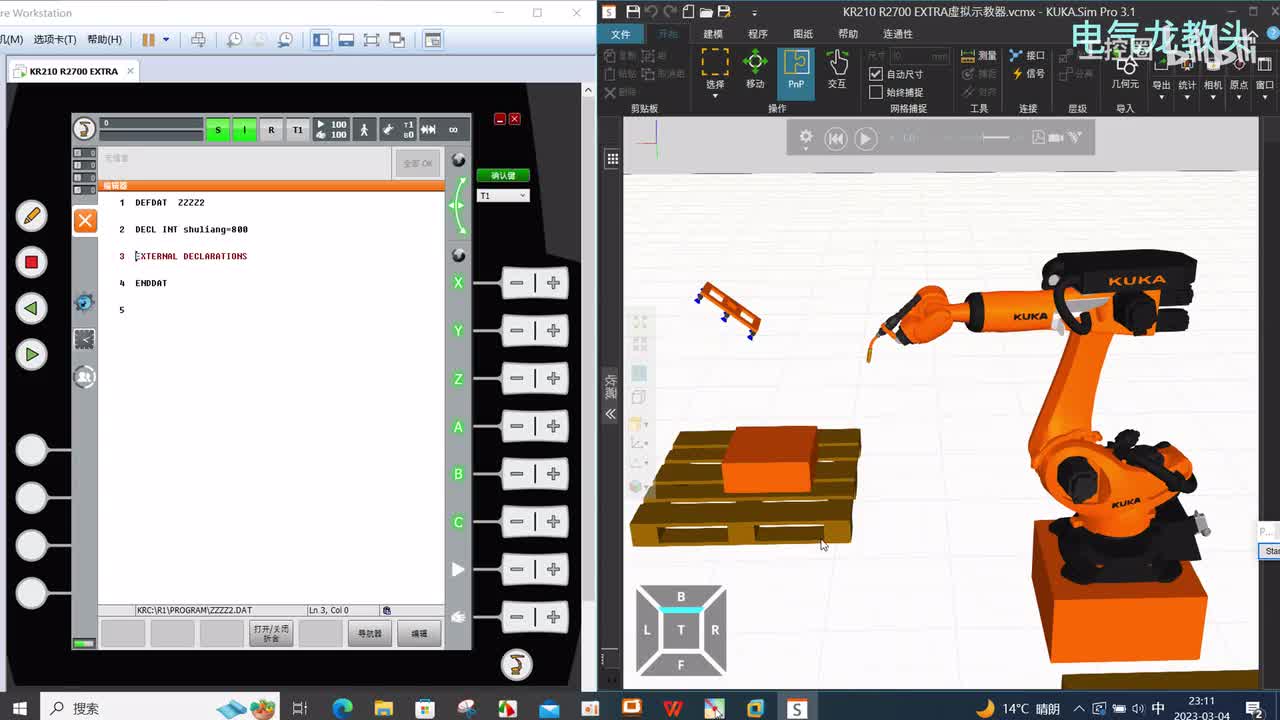Screen dimensions: 1280x720
Task: Click the grid icon at the viewport corner
Action: click(x=612, y=159)
